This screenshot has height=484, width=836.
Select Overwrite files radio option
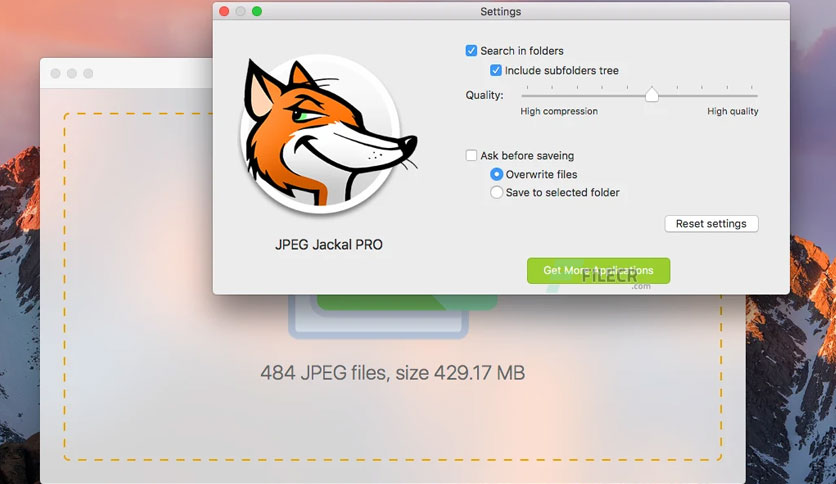tap(496, 174)
